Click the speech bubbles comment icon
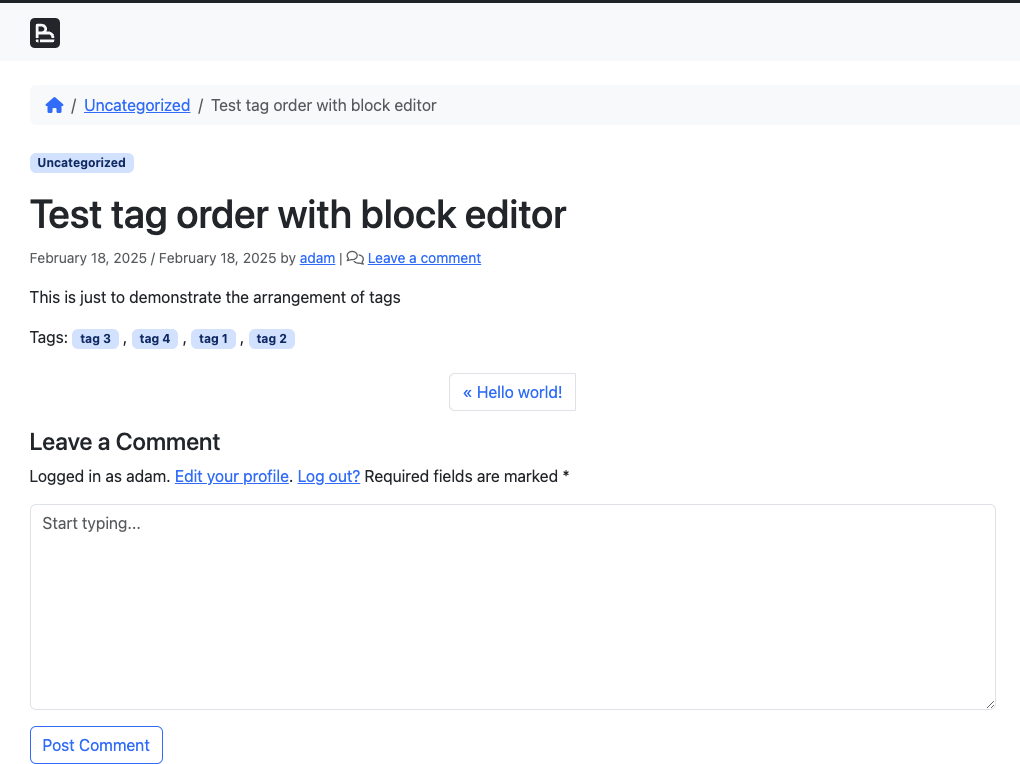 click(355, 258)
